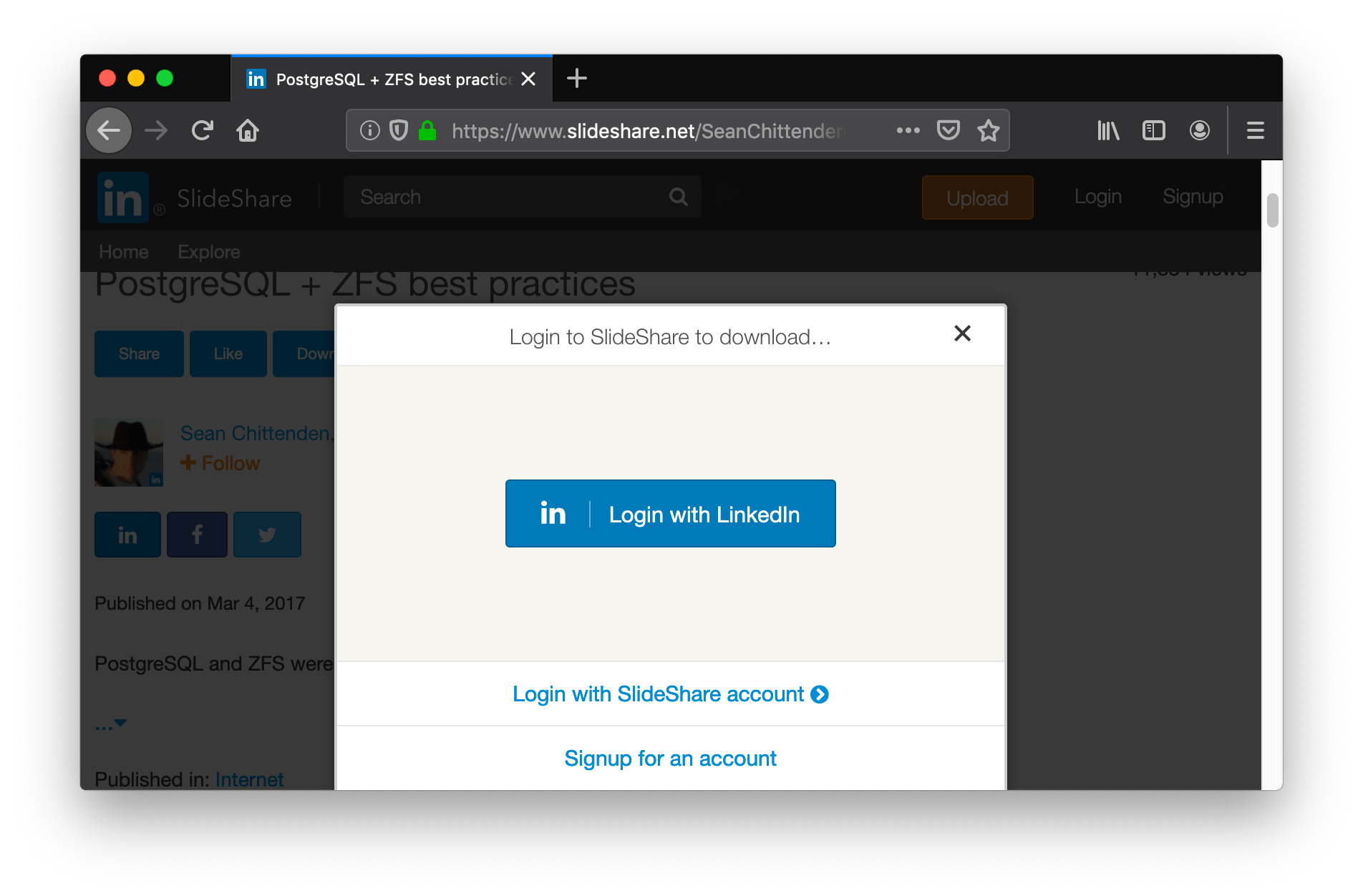Go back to previous page
Viewport: 1363px width, 896px height.
point(109,130)
